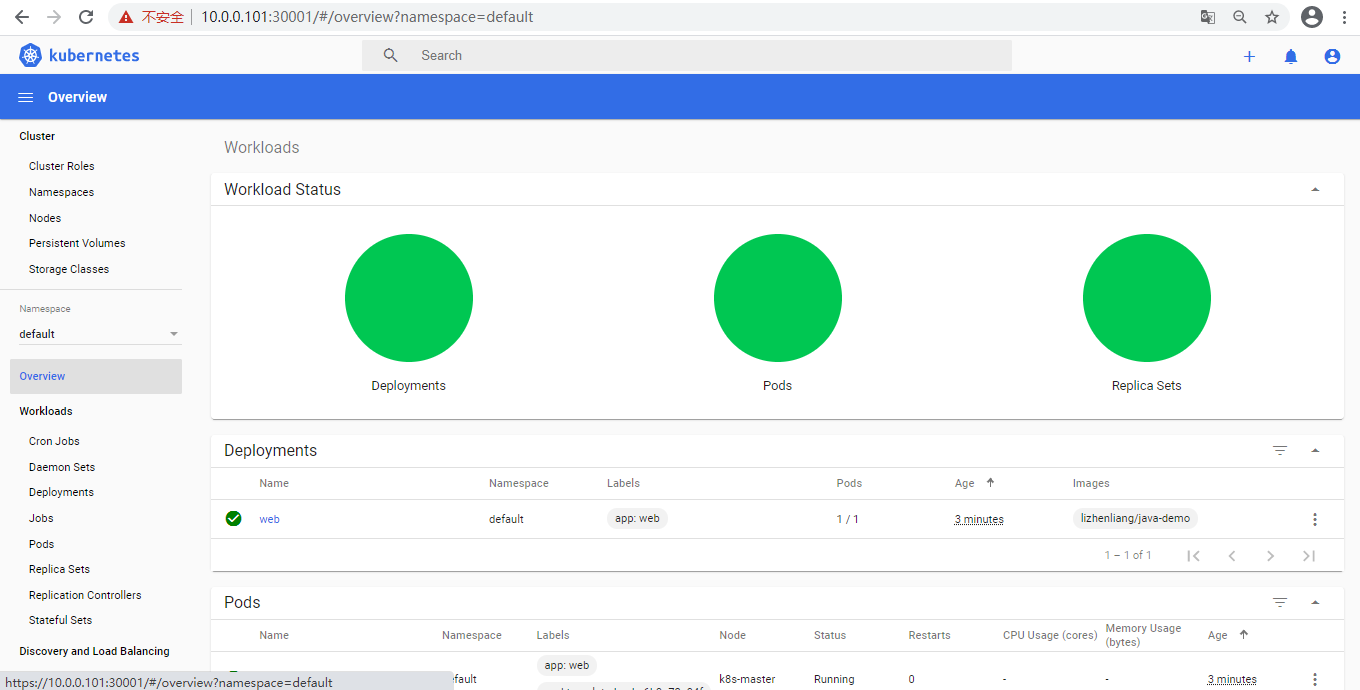
Task: Open the hamburger navigation menu
Action: point(26,97)
